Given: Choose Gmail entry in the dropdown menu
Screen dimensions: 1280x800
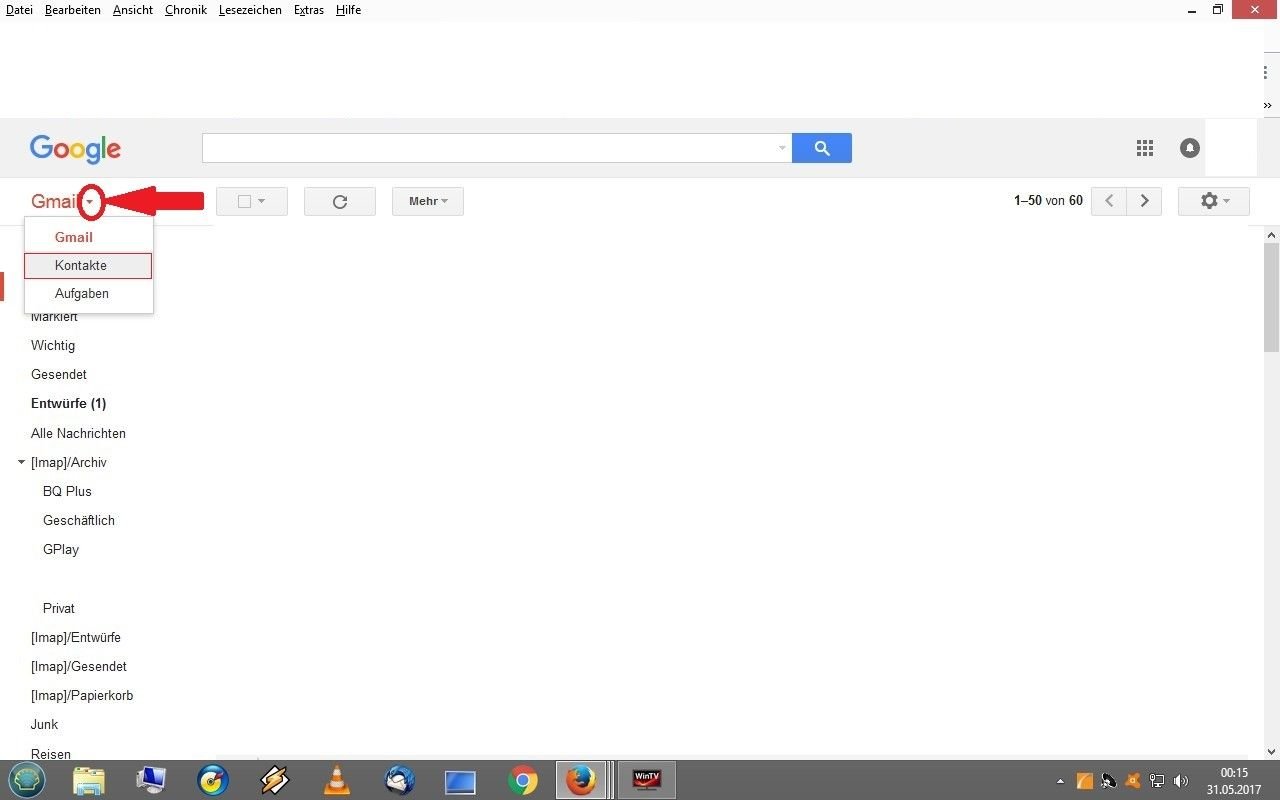Looking at the screenshot, I should [88, 237].
